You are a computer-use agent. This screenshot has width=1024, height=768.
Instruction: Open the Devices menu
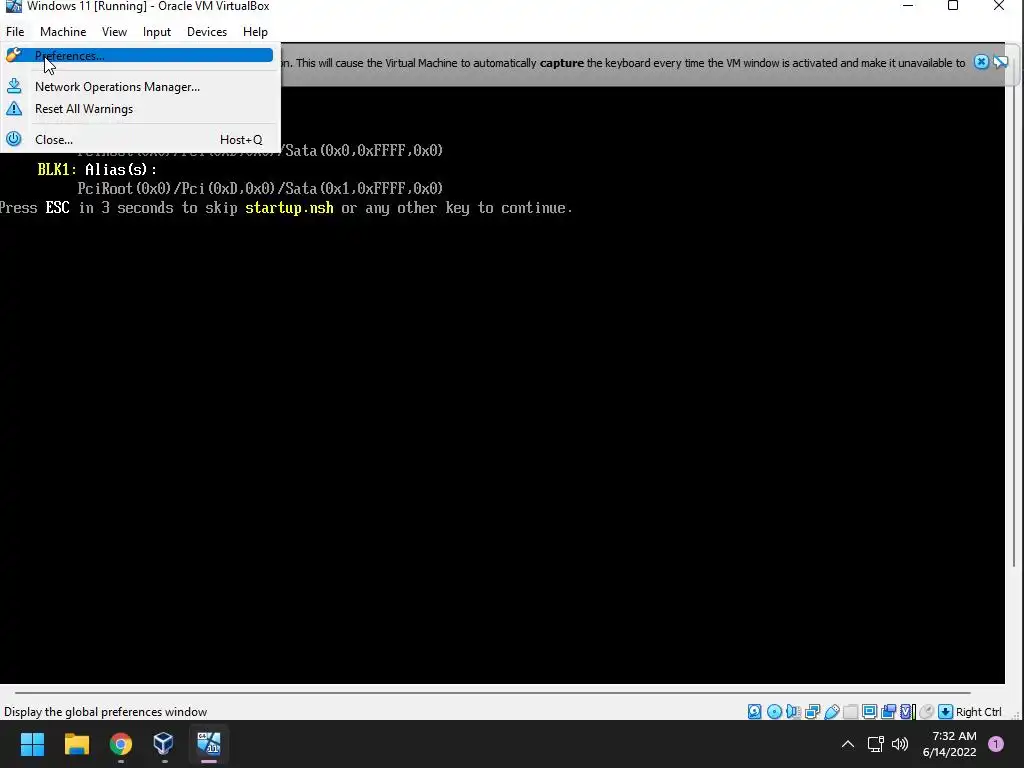[x=207, y=31]
